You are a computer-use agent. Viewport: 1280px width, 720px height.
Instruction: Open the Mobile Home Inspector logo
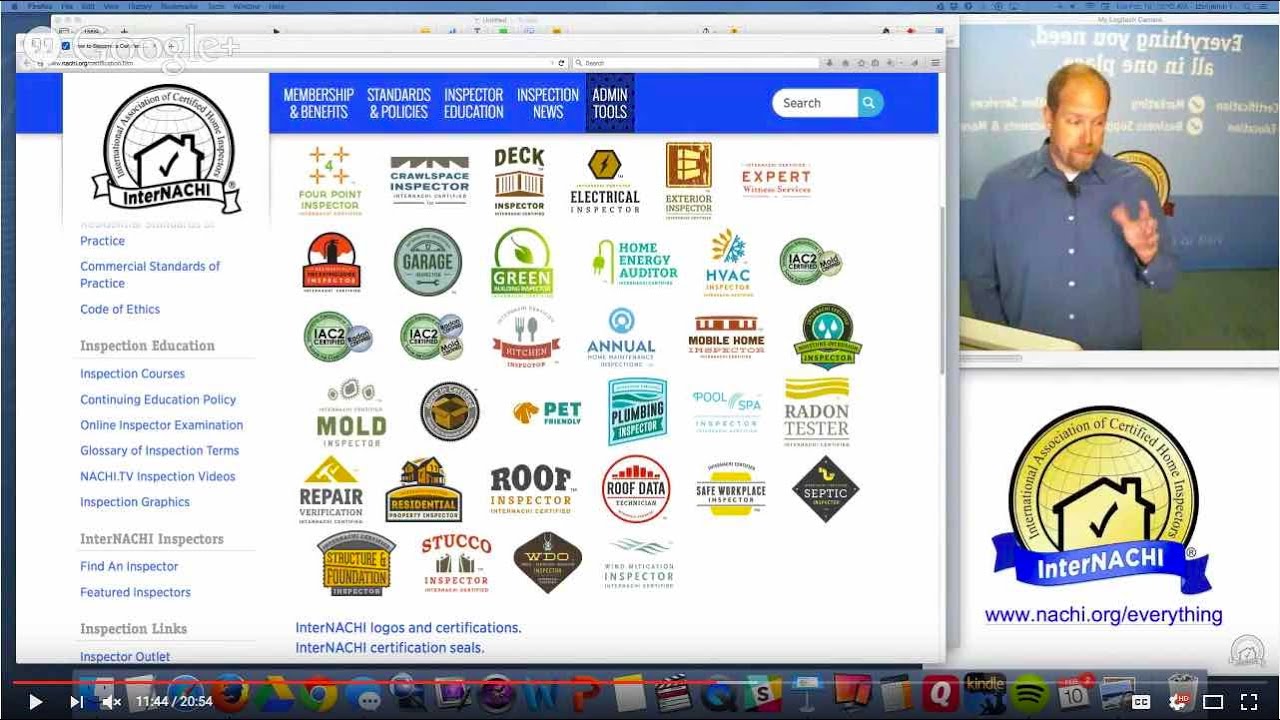(726, 337)
